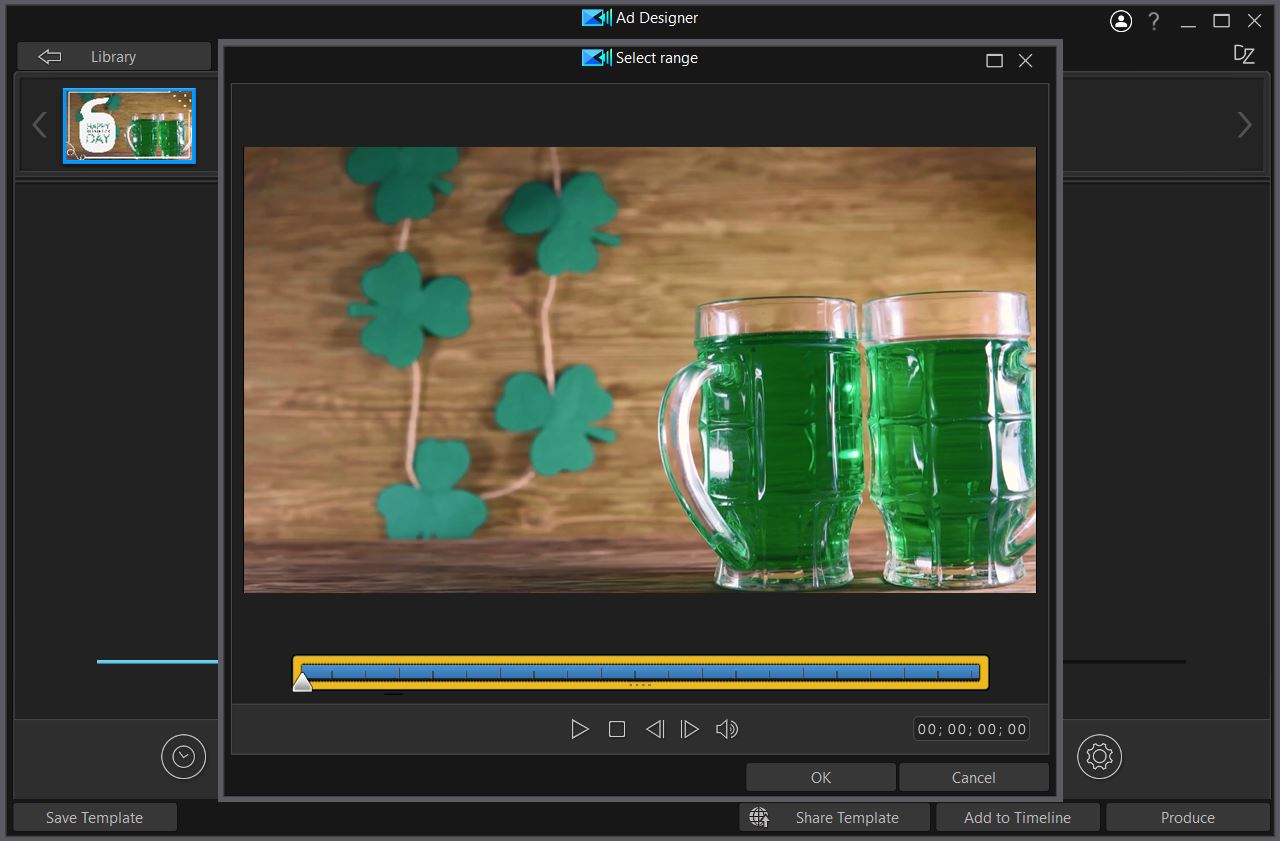This screenshot has width=1280, height=841.
Task: Confirm range with OK button
Action: click(820, 777)
